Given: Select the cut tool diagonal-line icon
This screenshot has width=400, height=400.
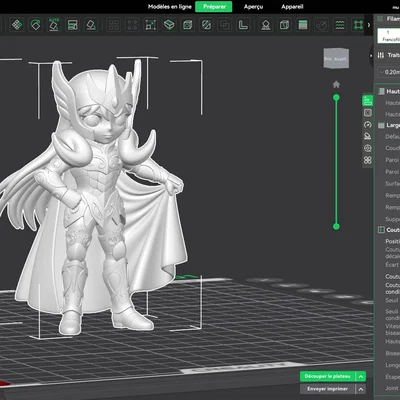Looking at the screenshot, I should [x=206, y=25].
